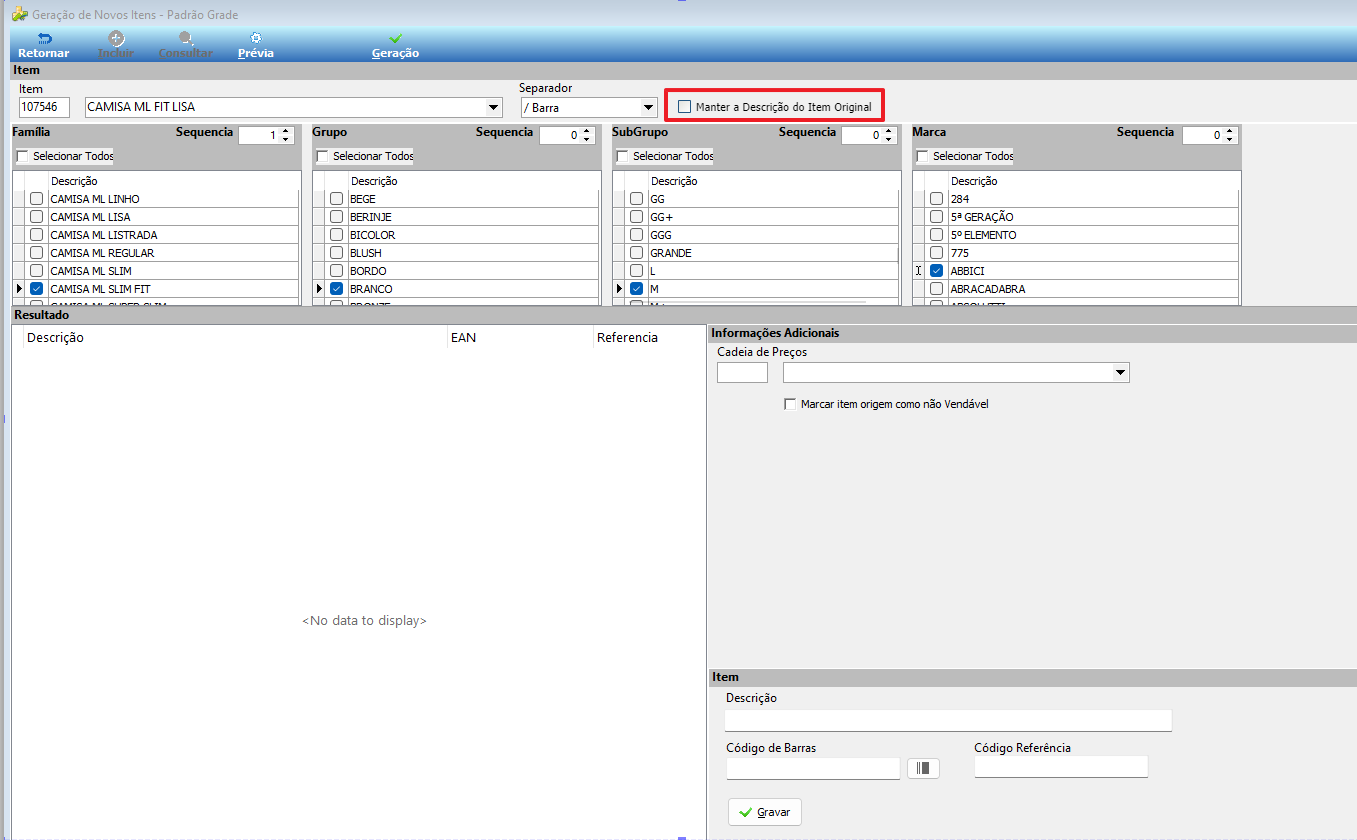
Task: Click the Código Referência field
Action: pos(1061,767)
